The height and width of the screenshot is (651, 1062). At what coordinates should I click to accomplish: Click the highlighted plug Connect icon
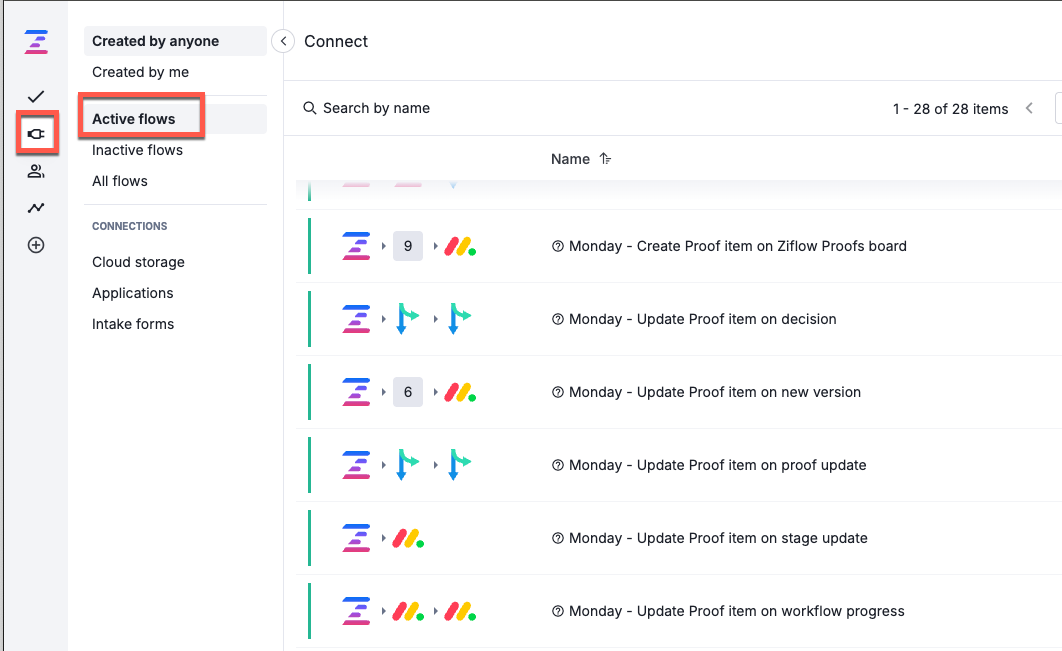pyautogui.click(x=36, y=133)
